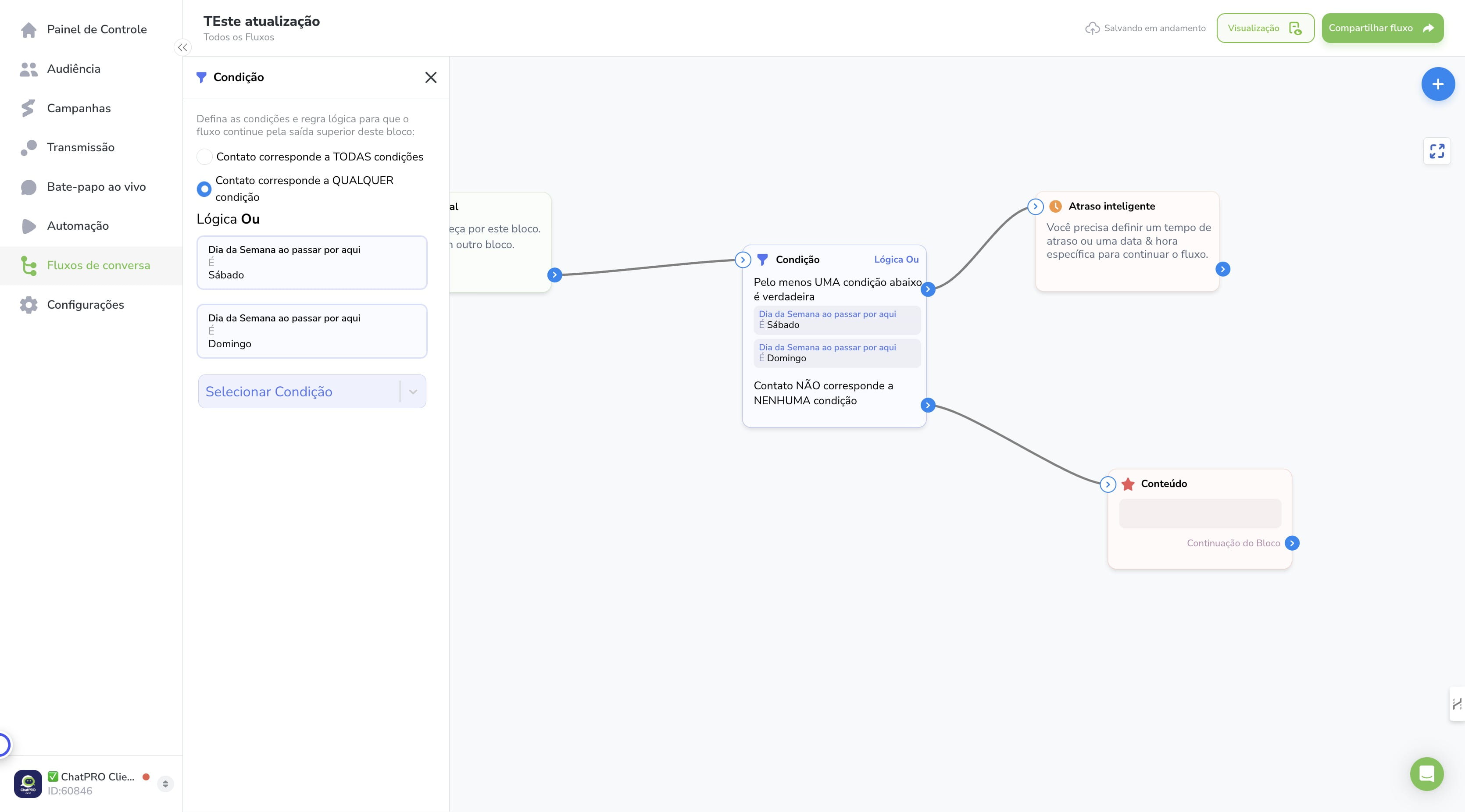Click the fit-to-screen expand icon
1465x812 pixels.
click(x=1436, y=151)
